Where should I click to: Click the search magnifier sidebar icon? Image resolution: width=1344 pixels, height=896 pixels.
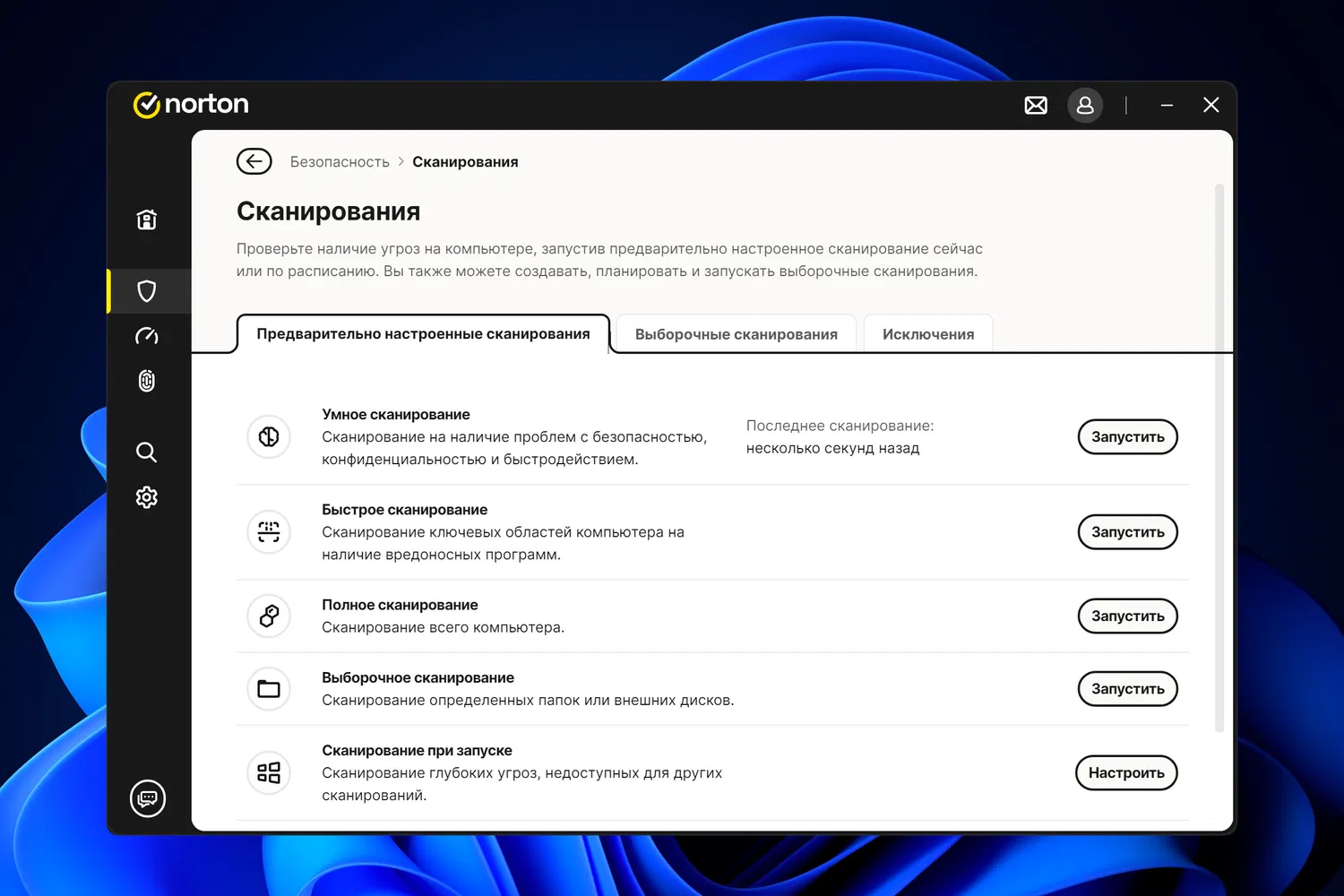point(147,452)
